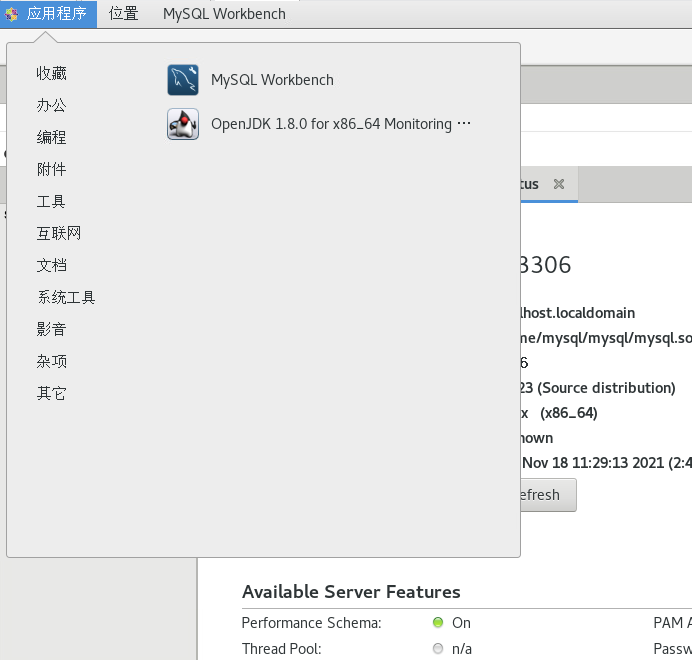Select the 系统工具 (System Tools) category
Image resolution: width=692 pixels, height=660 pixels.
66,297
